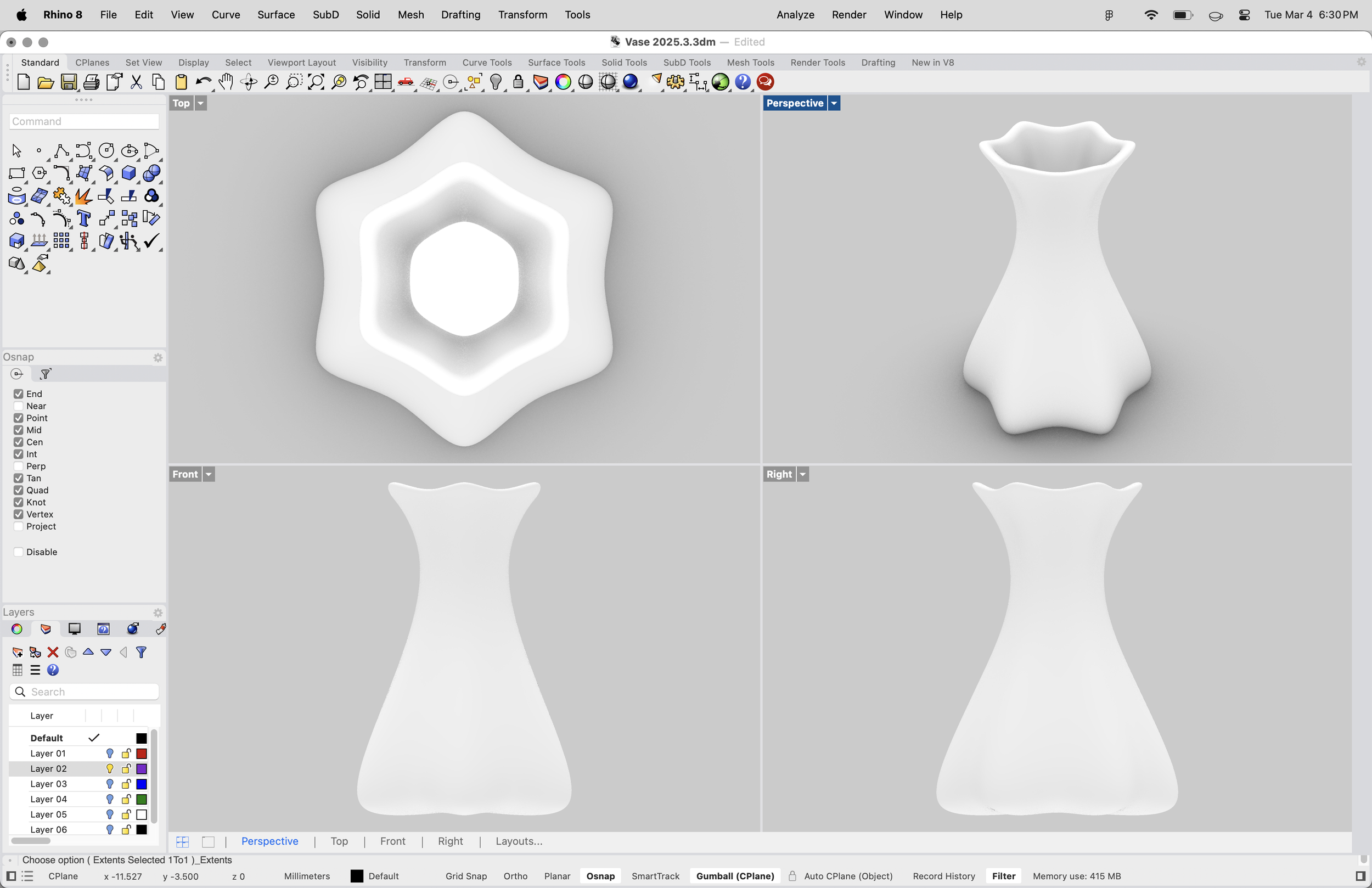This screenshot has width=1372, height=888.
Task: Switch to the Curve Tools tab
Action: click(x=487, y=62)
